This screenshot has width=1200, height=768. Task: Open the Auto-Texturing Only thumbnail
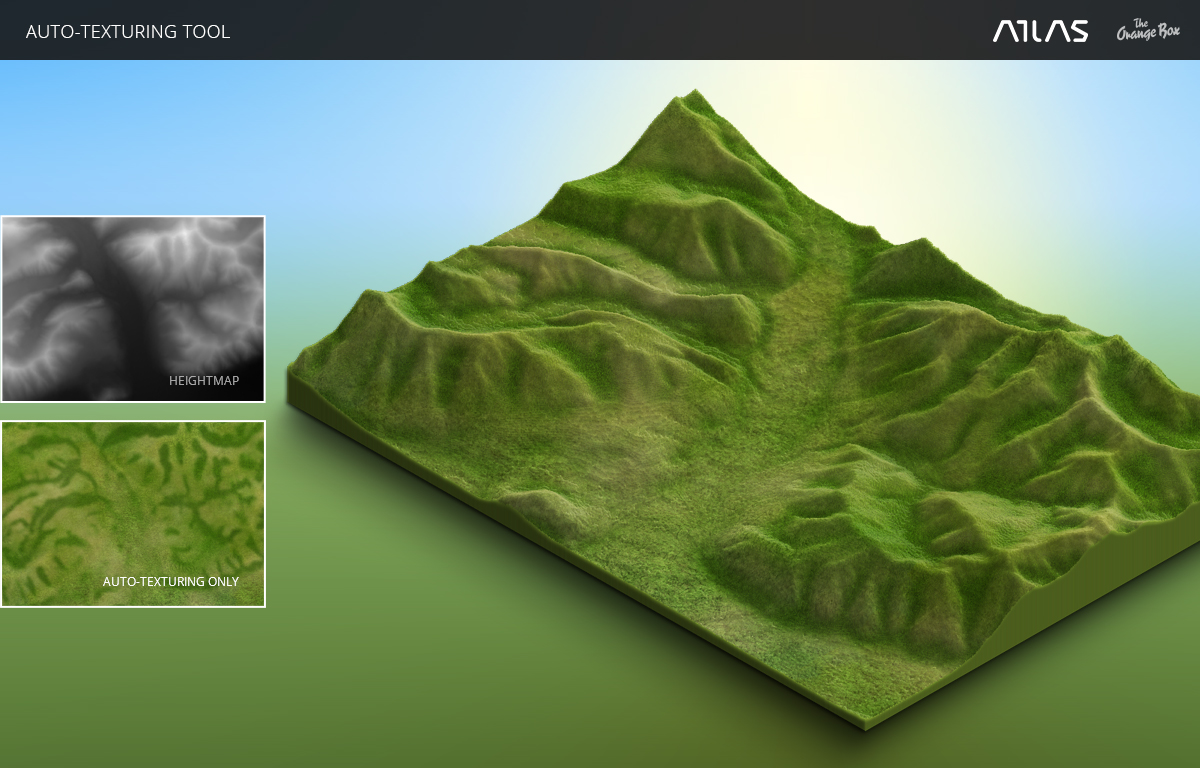click(x=132, y=514)
